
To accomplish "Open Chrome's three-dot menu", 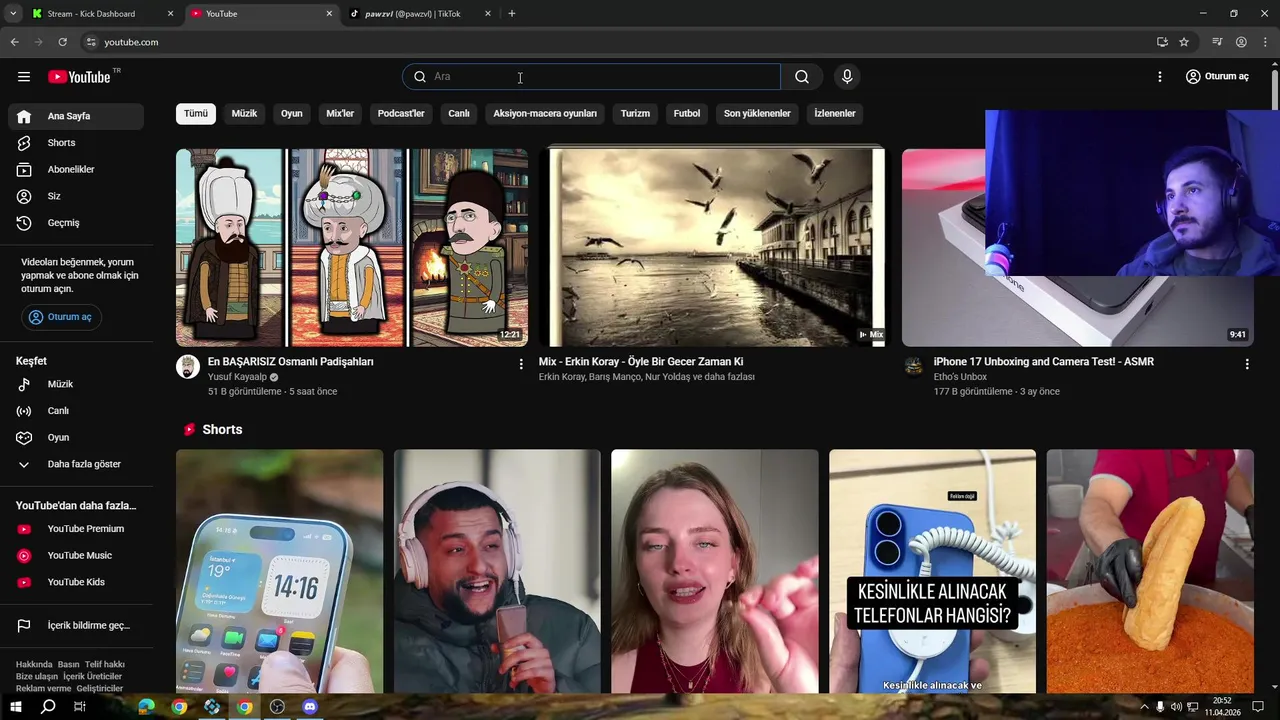I will (x=1265, y=42).
